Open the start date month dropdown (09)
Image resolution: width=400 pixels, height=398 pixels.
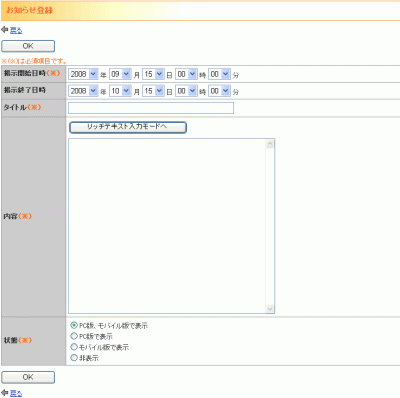coord(120,74)
